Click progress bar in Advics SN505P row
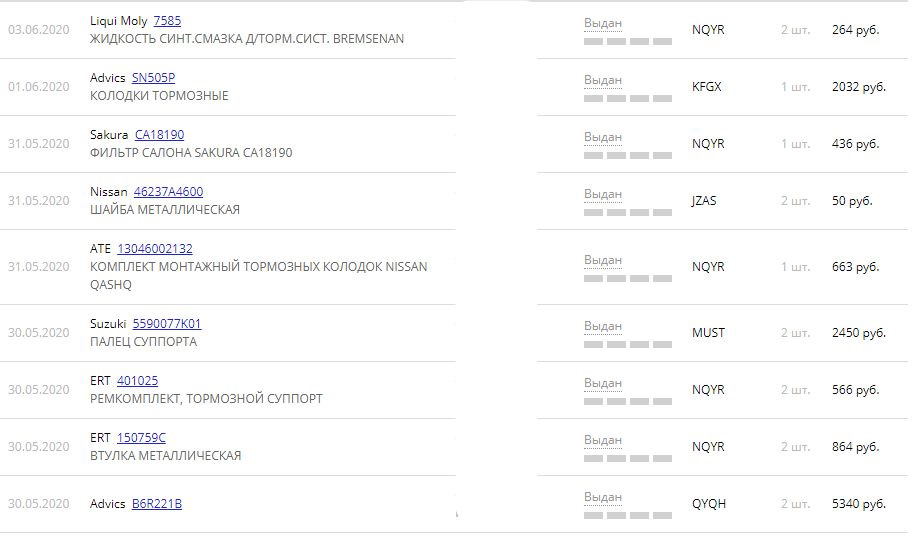This screenshot has height=536, width=914. (628, 98)
